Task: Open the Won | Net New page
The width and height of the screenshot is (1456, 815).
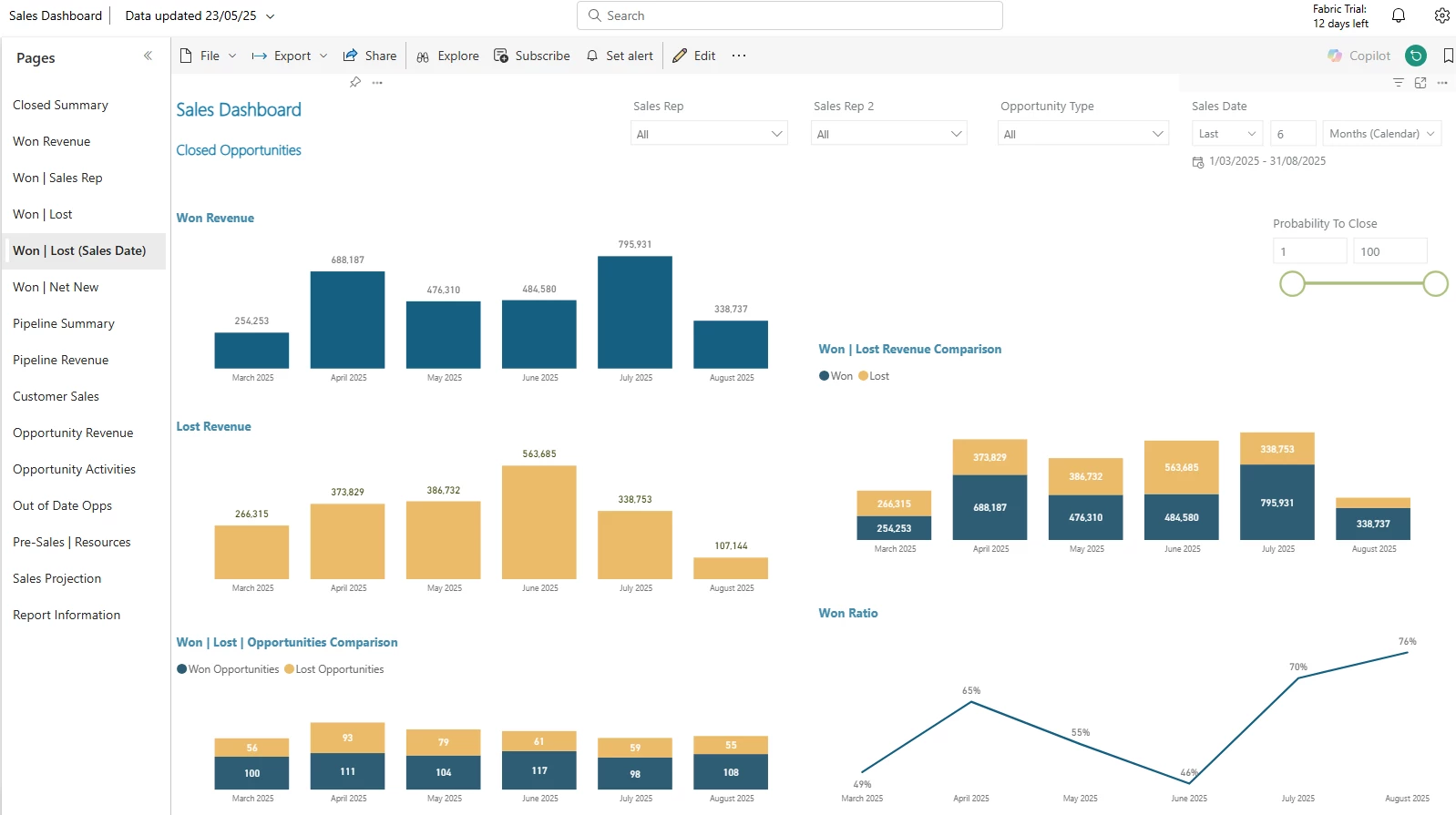Action: coord(84,287)
